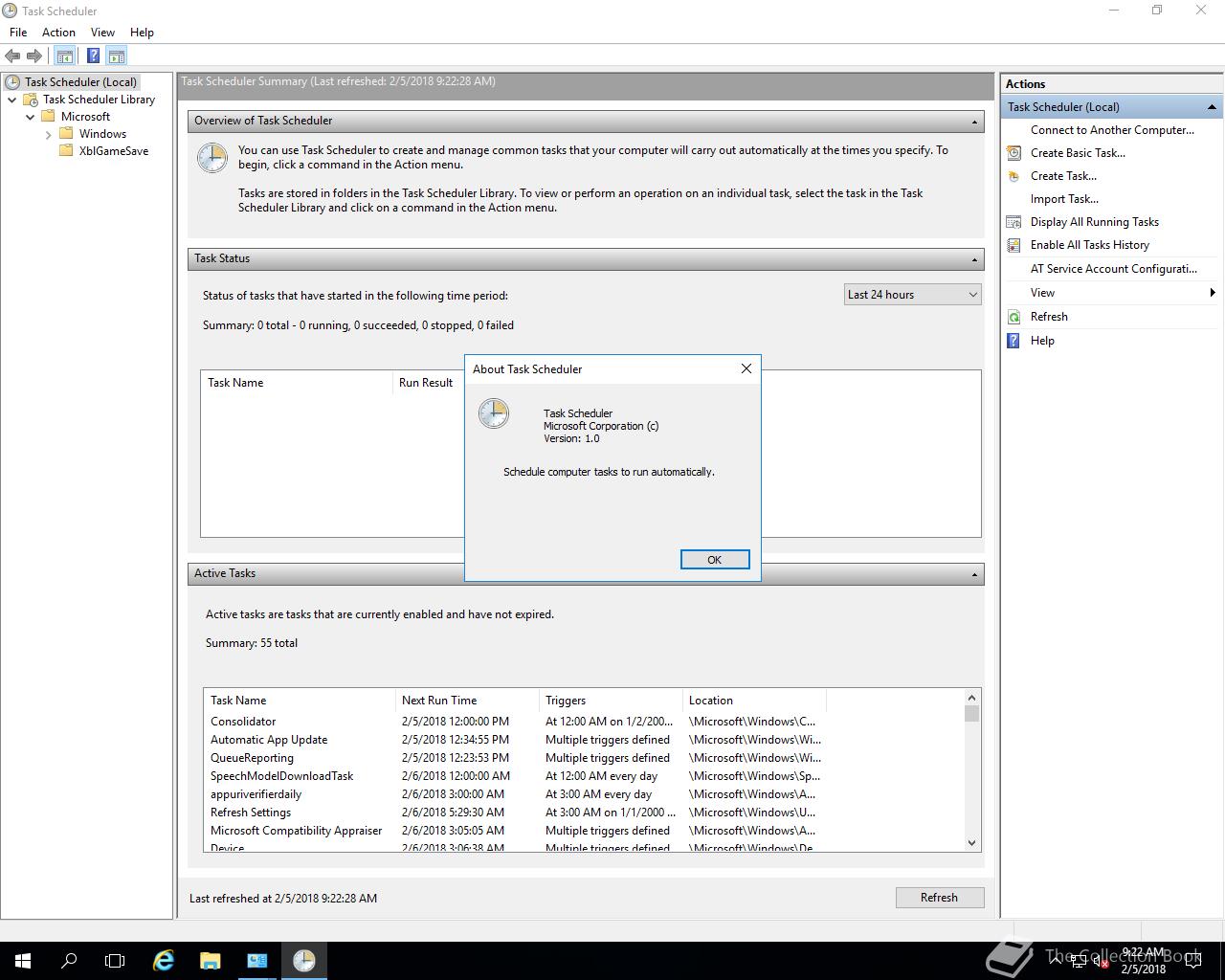Click the blue Help toolbar icon

[93, 56]
